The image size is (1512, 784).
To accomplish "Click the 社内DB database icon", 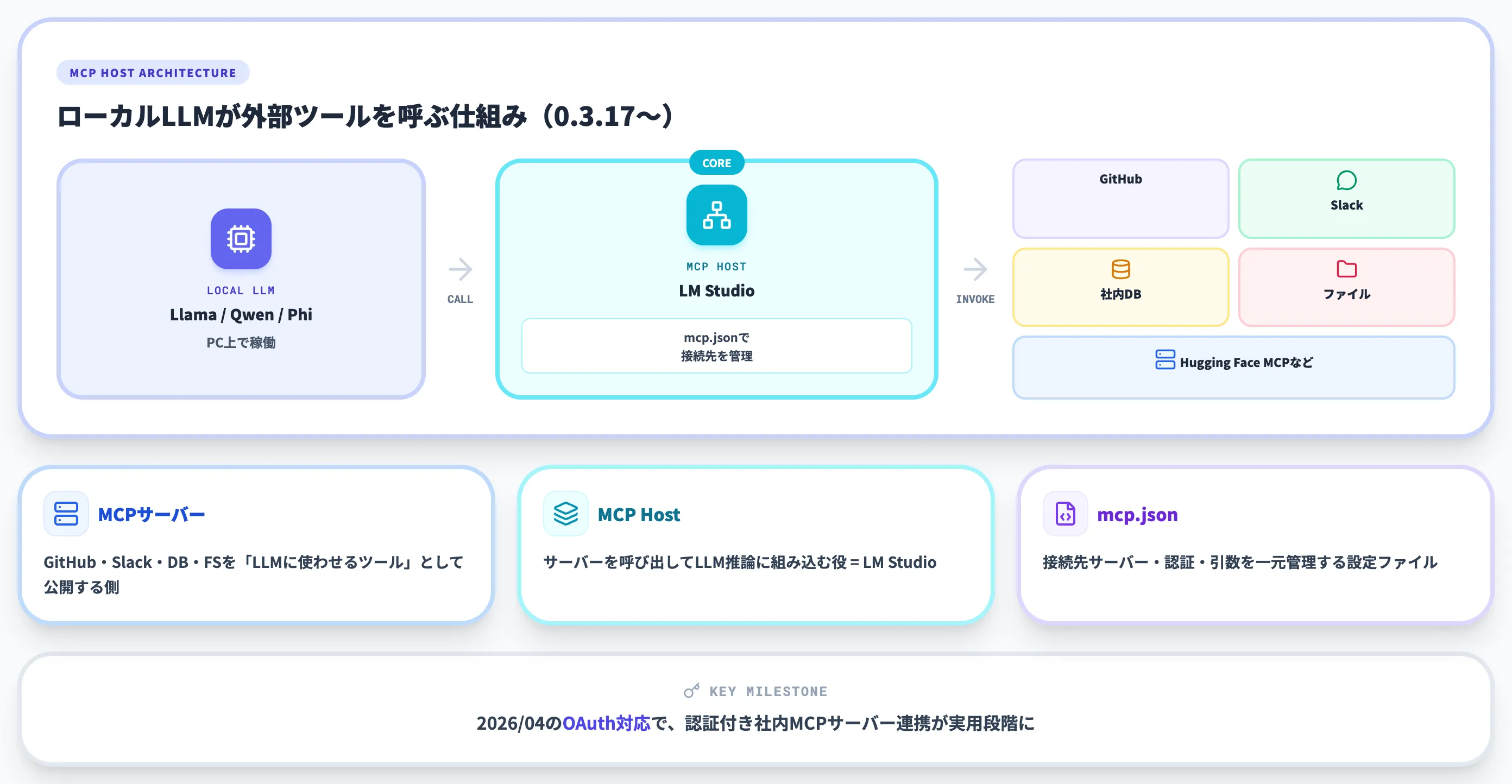I will point(1120,269).
